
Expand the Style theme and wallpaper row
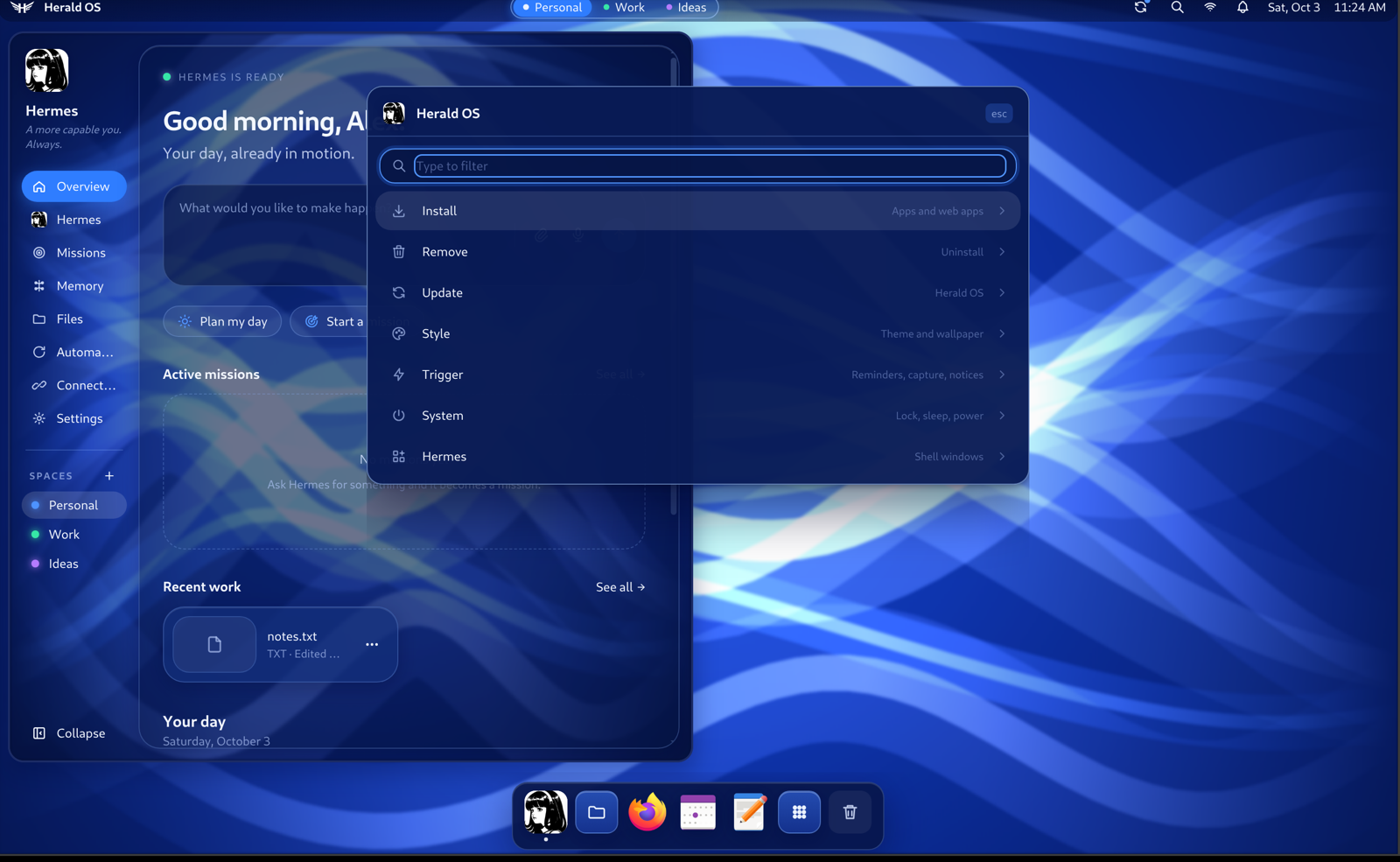[697, 333]
